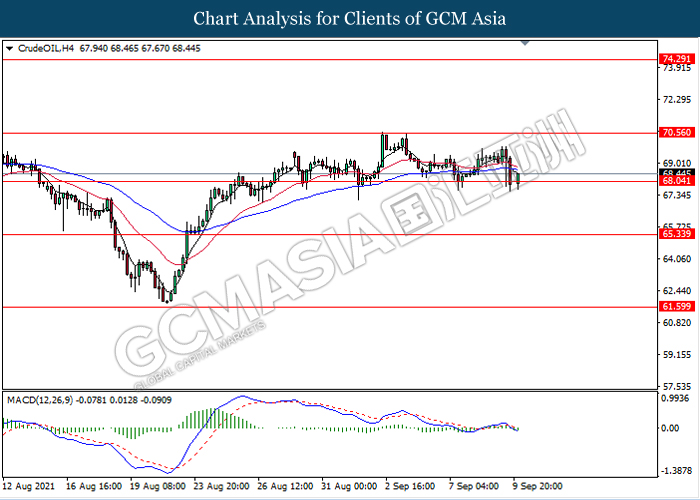The height and width of the screenshot is (500, 700).
Task: Click the 73.915 price scale value
Action: pyautogui.click(x=676, y=68)
